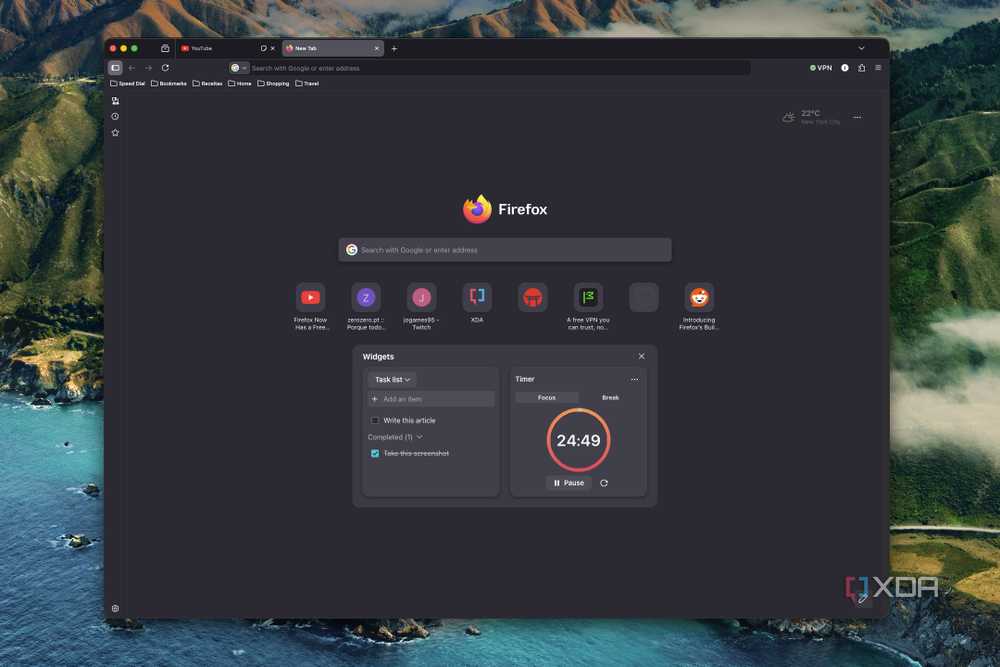The width and height of the screenshot is (1000, 667).
Task: Open the Travel bookmarks folder
Action: click(x=307, y=84)
